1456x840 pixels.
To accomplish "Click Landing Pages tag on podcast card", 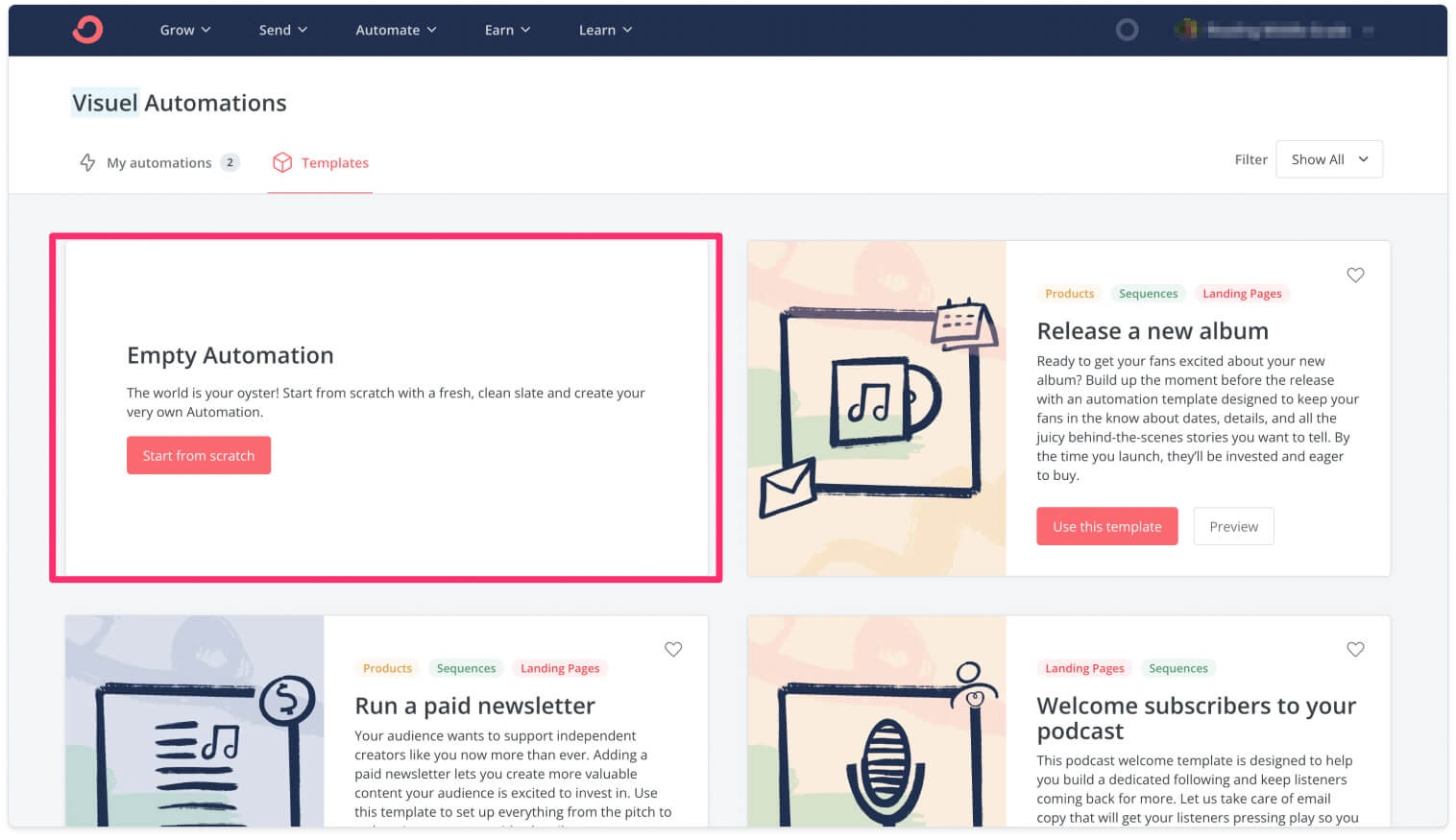I will pyautogui.click(x=1084, y=668).
